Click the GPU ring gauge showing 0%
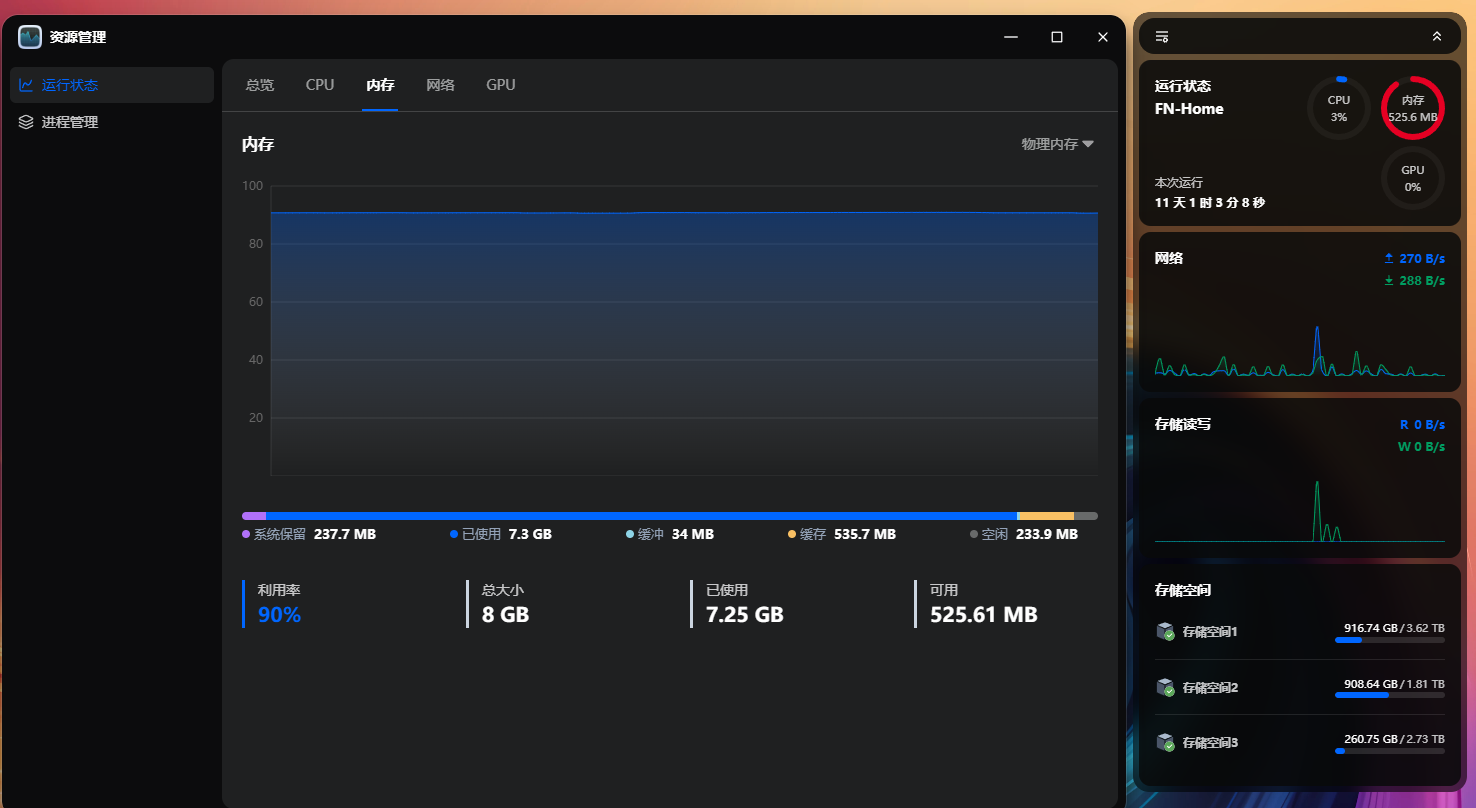 (x=1412, y=180)
